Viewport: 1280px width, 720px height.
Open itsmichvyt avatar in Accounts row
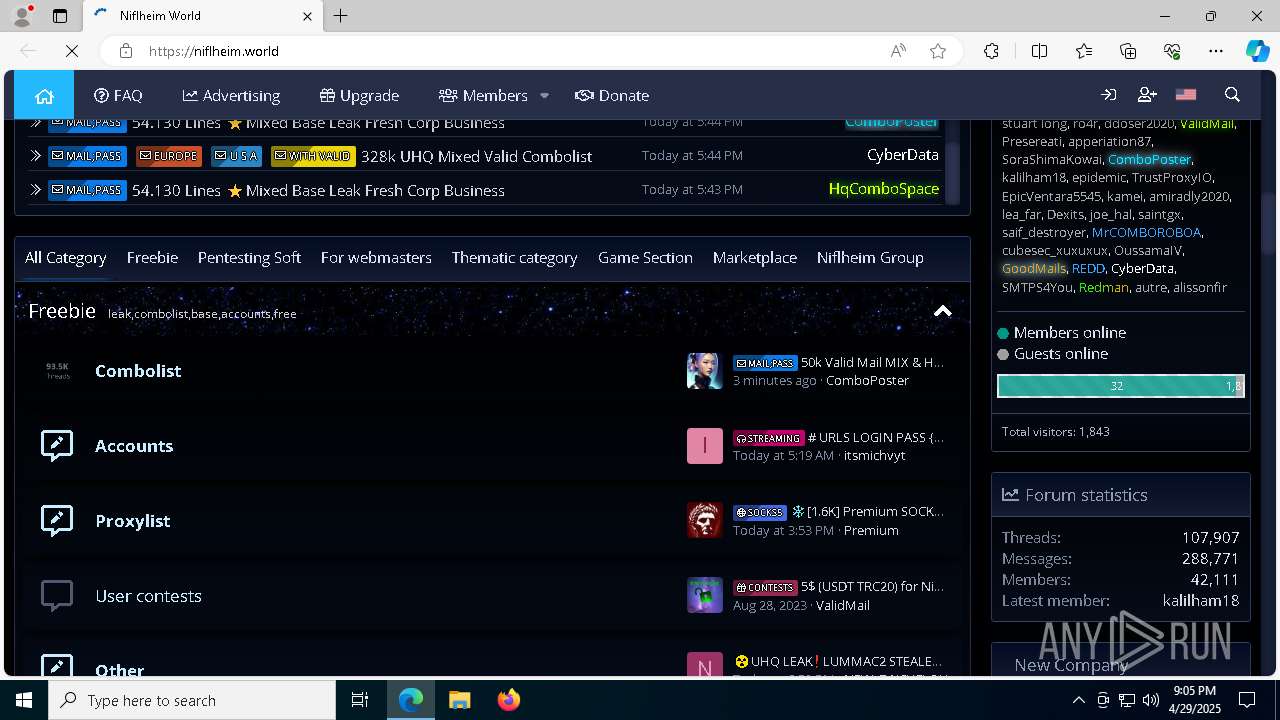(x=704, y=446)
